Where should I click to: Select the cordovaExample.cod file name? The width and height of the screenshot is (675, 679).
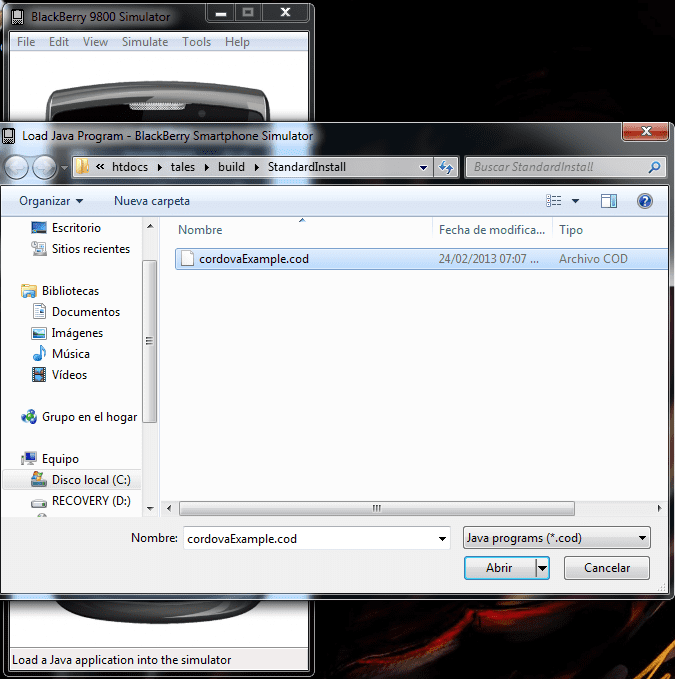254,259
